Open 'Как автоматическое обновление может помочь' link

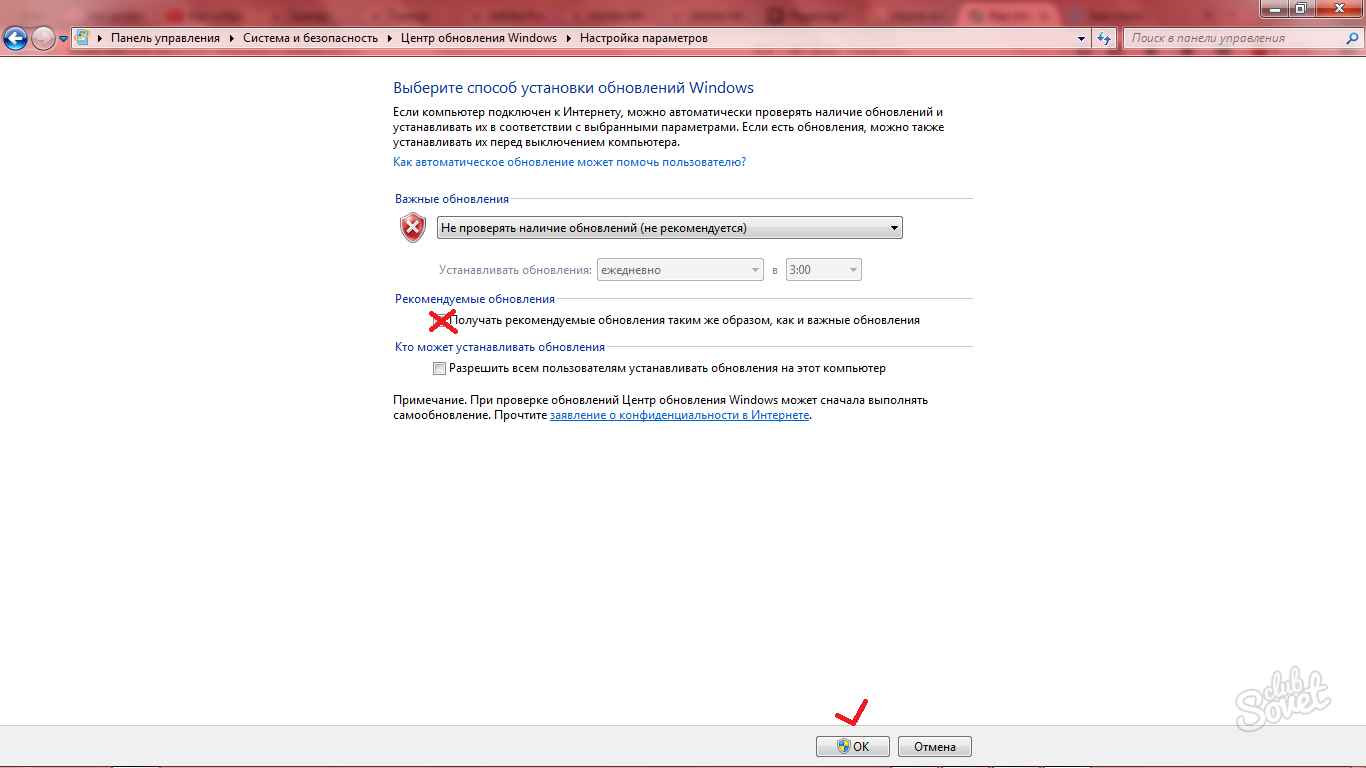(569, 162)
